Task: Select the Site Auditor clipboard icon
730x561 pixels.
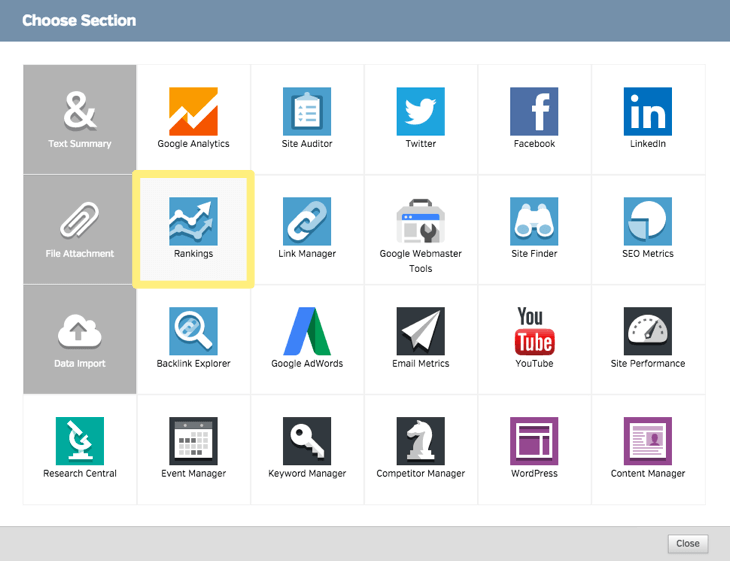Action: point(307,111)
